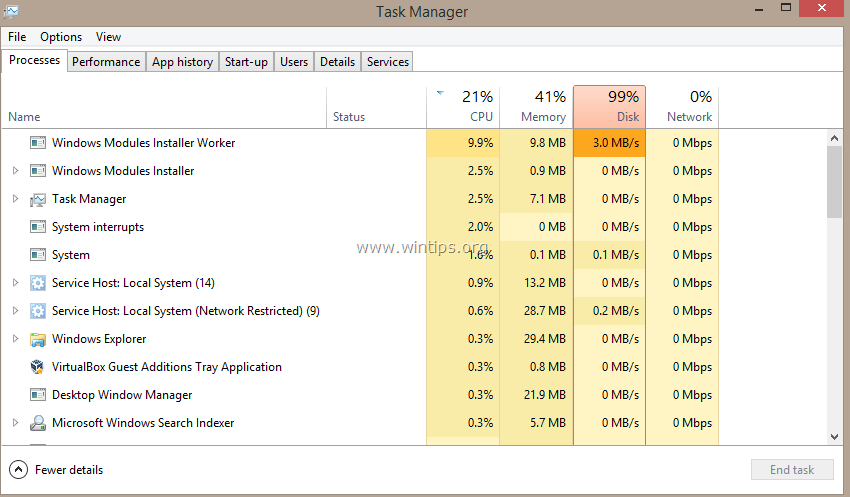Click the 9.9% CPU usage cell
The image size is (850, 497).
point(463,143)
